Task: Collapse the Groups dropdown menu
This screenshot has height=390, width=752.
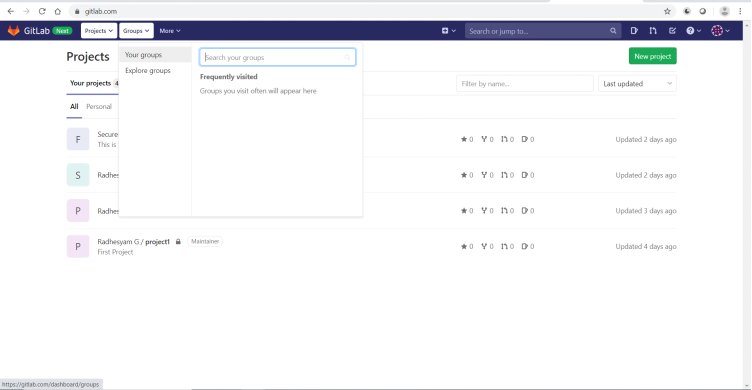Action: tap(136, 31)
